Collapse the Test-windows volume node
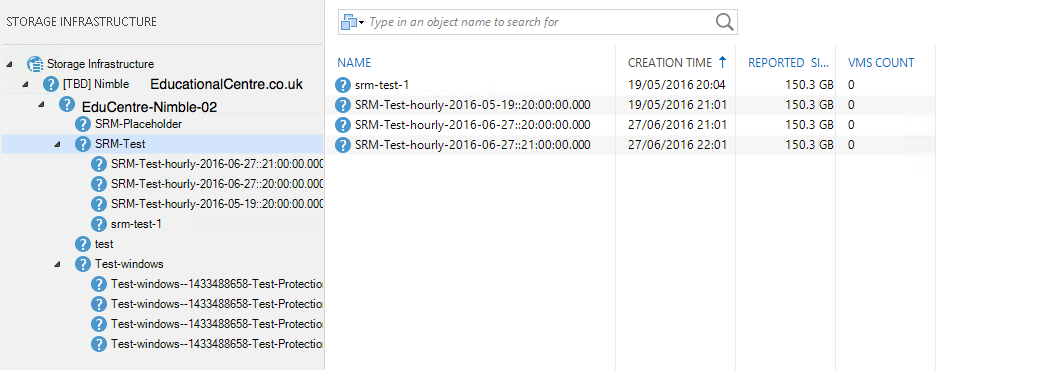 coord(58,264)
